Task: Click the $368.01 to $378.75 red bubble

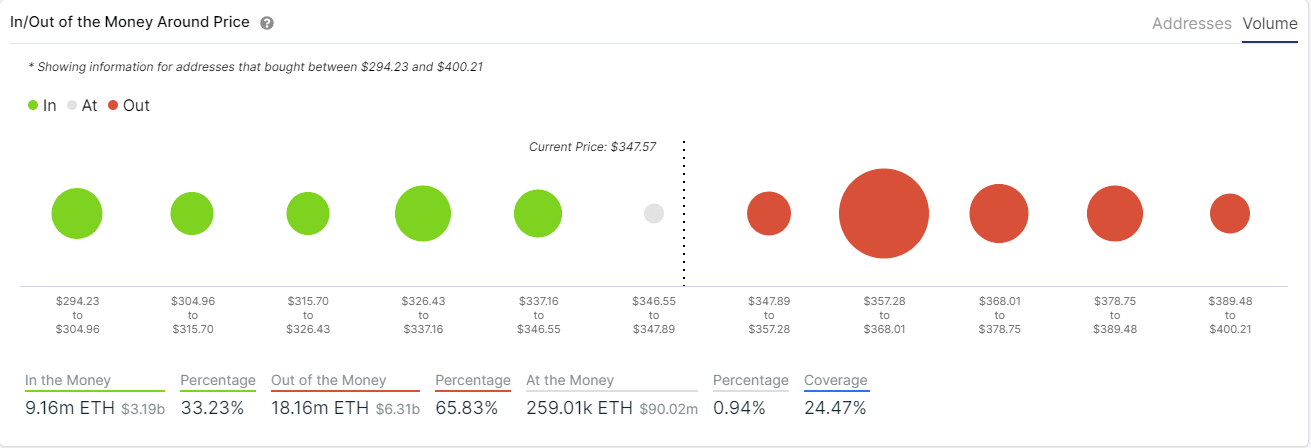Action: [x=999, y=213]
